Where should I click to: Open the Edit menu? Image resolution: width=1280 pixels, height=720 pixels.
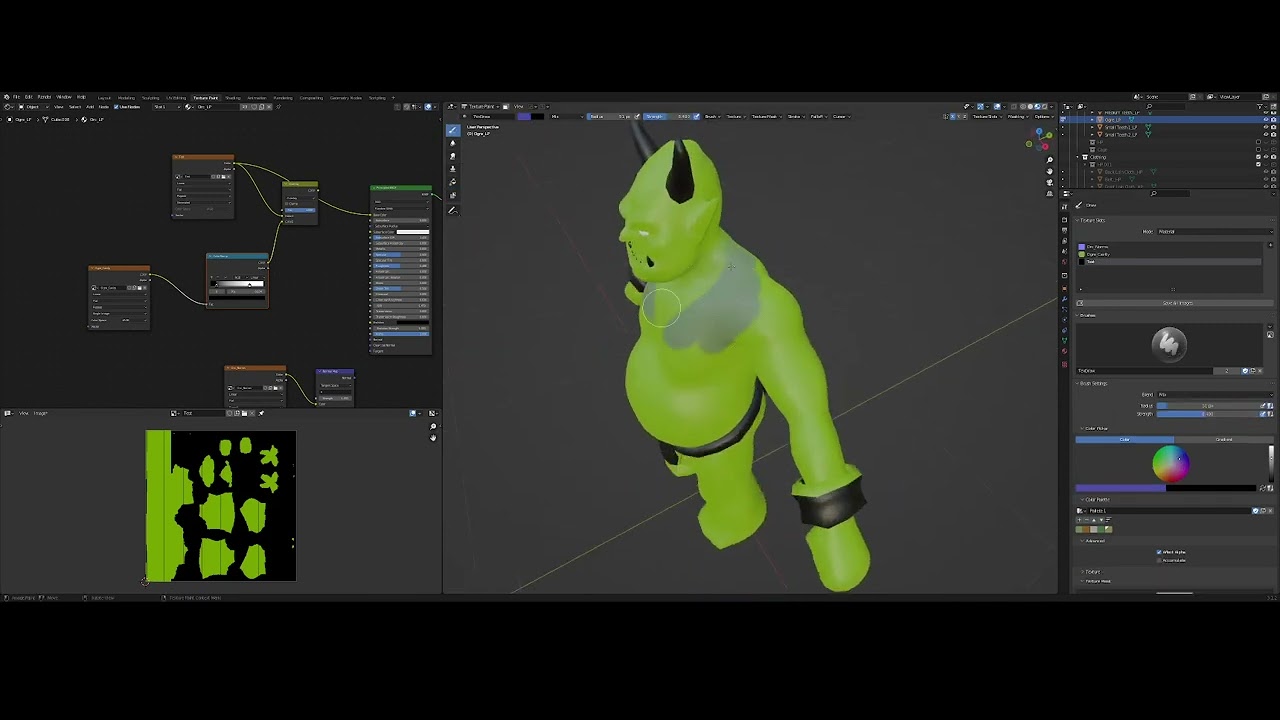point(29,97)
